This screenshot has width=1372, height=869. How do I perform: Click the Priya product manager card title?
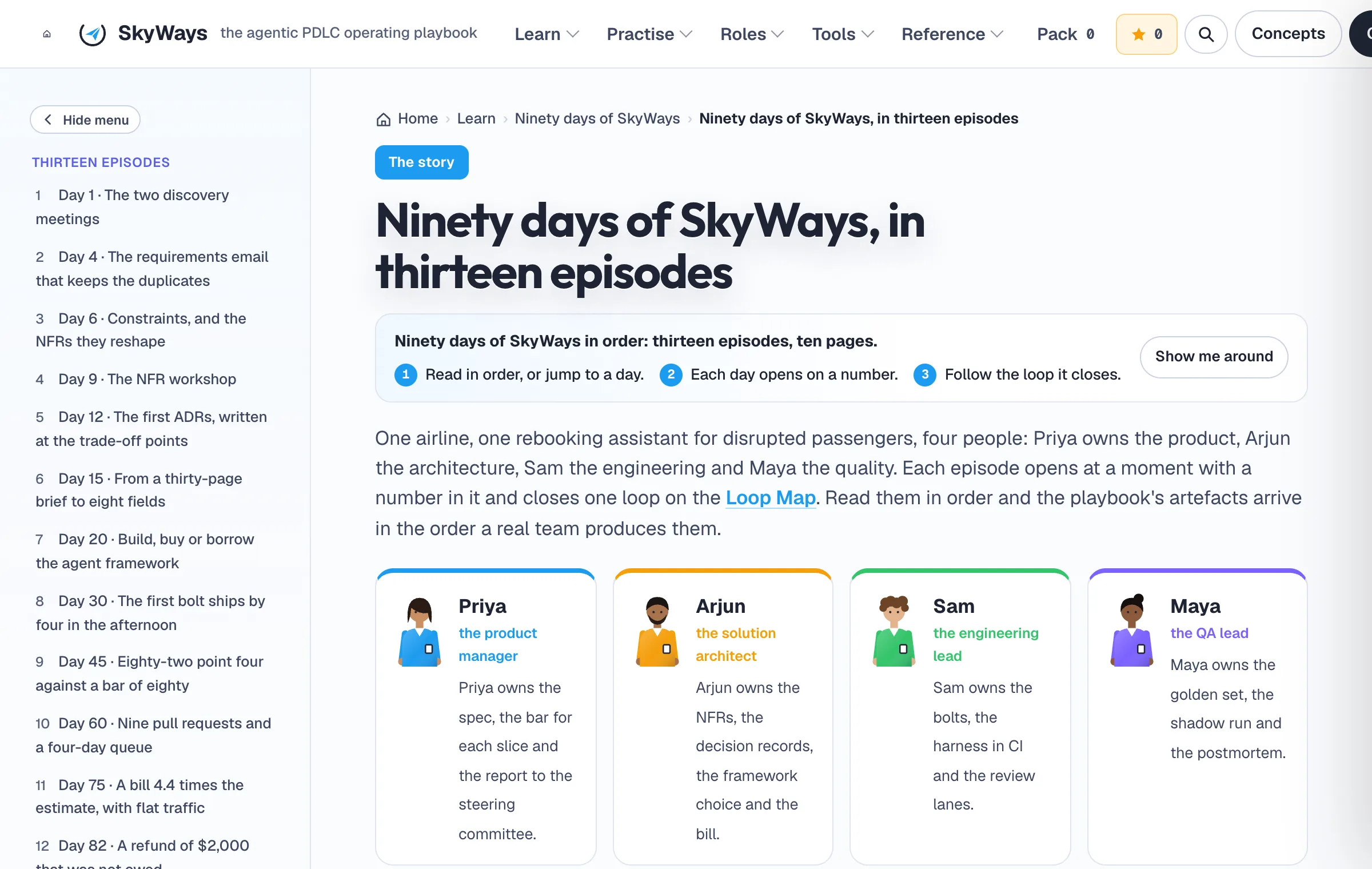click(x=482, y=606)
